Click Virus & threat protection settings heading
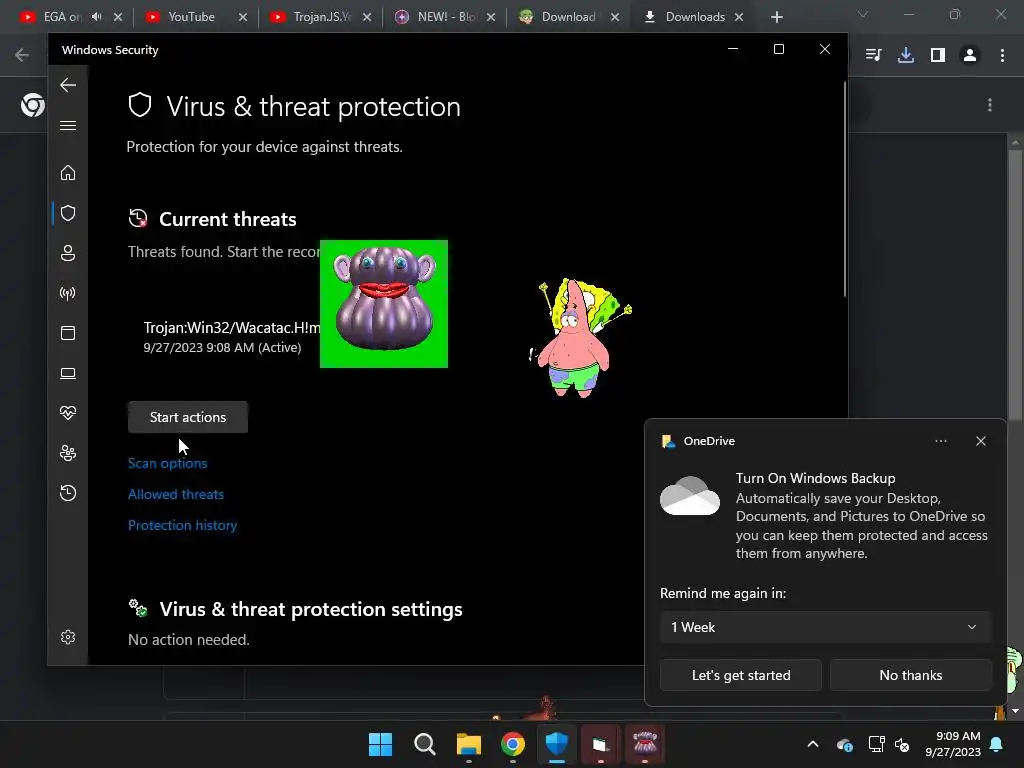The height and width of the screenshot is (768, 1024). click(x=311, y=609)
